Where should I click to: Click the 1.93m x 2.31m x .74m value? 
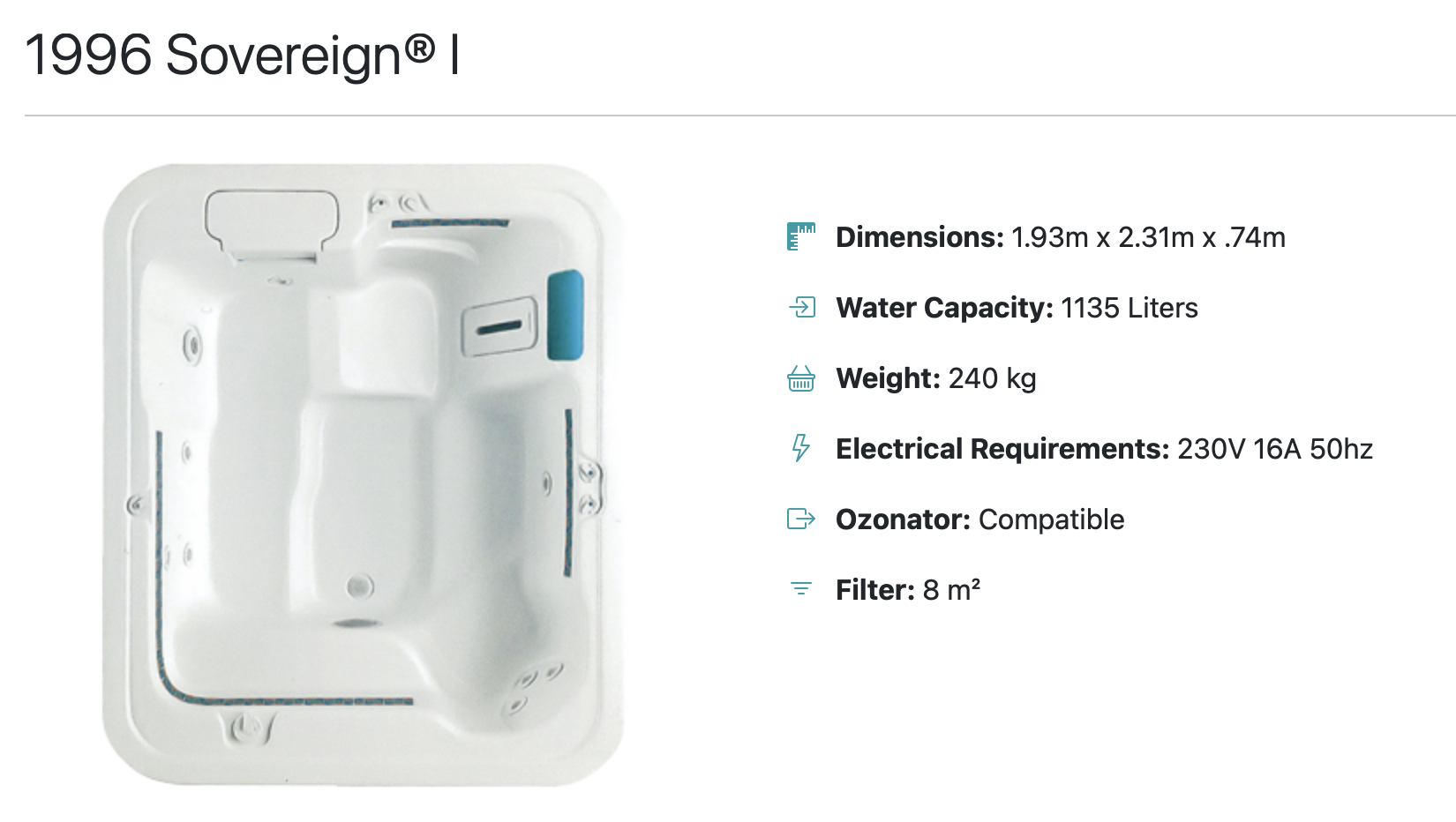[x=1148, y=237]
